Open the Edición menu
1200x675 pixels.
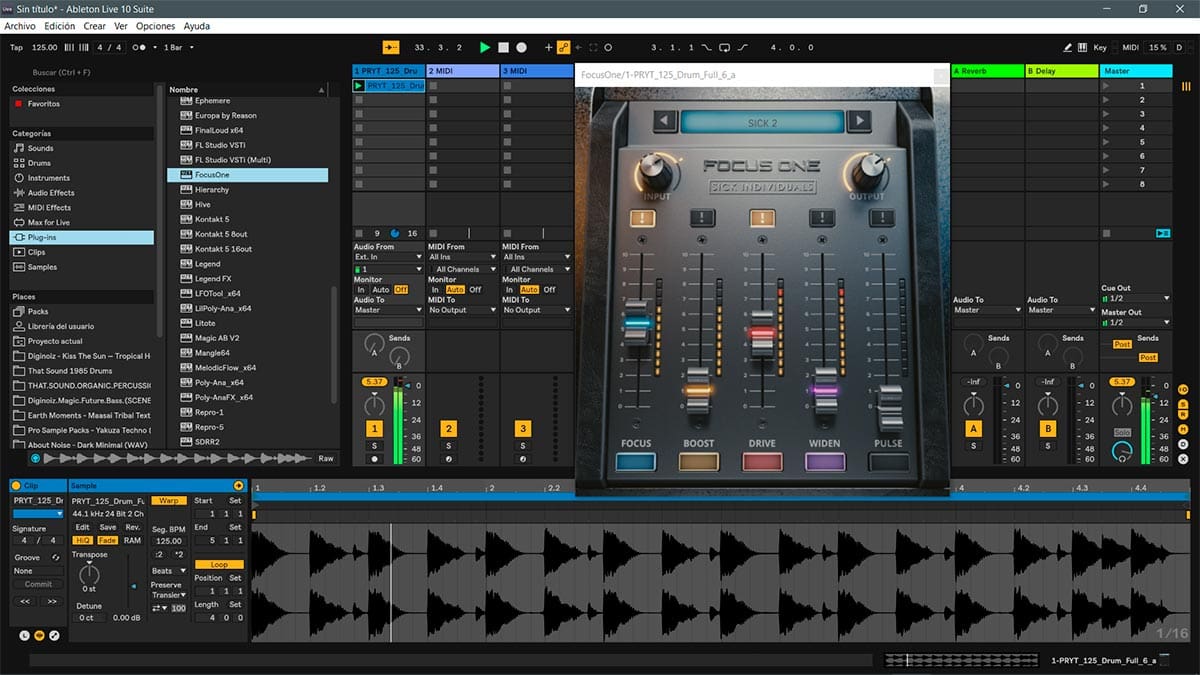tap(60, 26)
